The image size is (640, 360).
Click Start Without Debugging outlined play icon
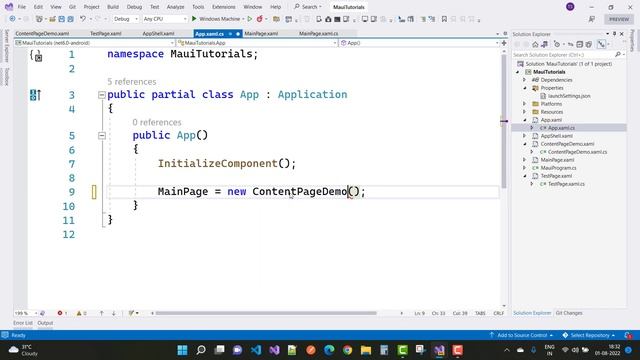pyautogui.click(x=250, y=19)
